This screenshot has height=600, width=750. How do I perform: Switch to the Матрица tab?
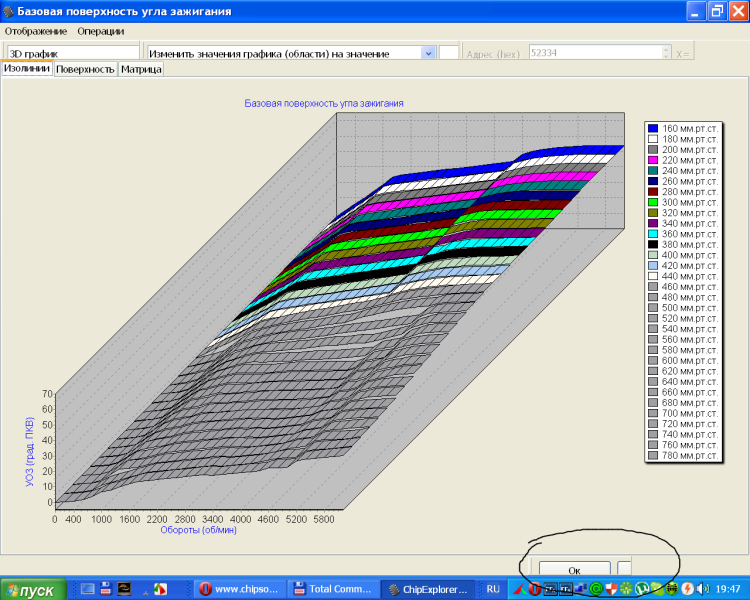point(141,70)
